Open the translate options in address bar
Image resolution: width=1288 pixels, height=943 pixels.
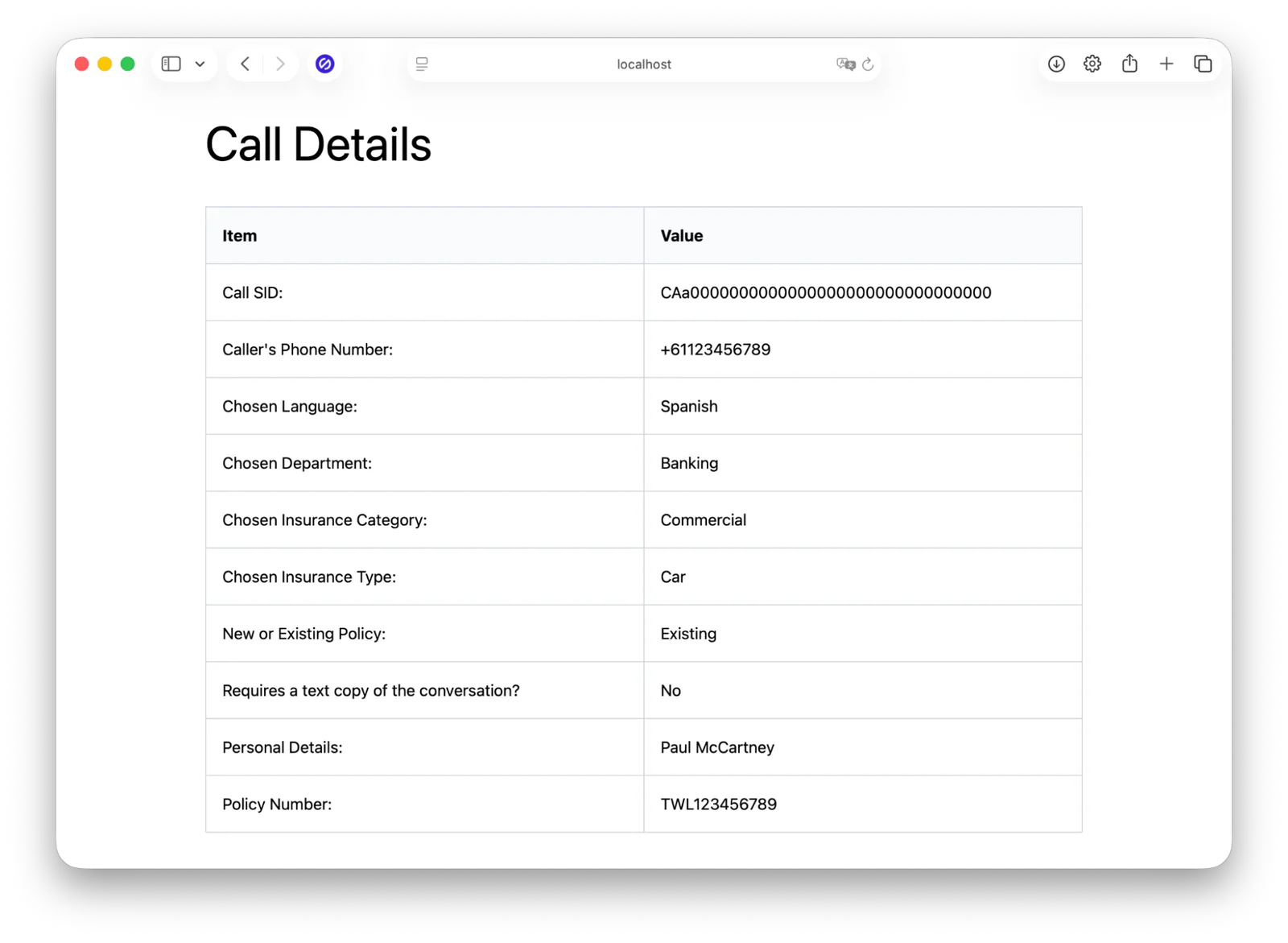pyautogui.click(x=846, y=64)
